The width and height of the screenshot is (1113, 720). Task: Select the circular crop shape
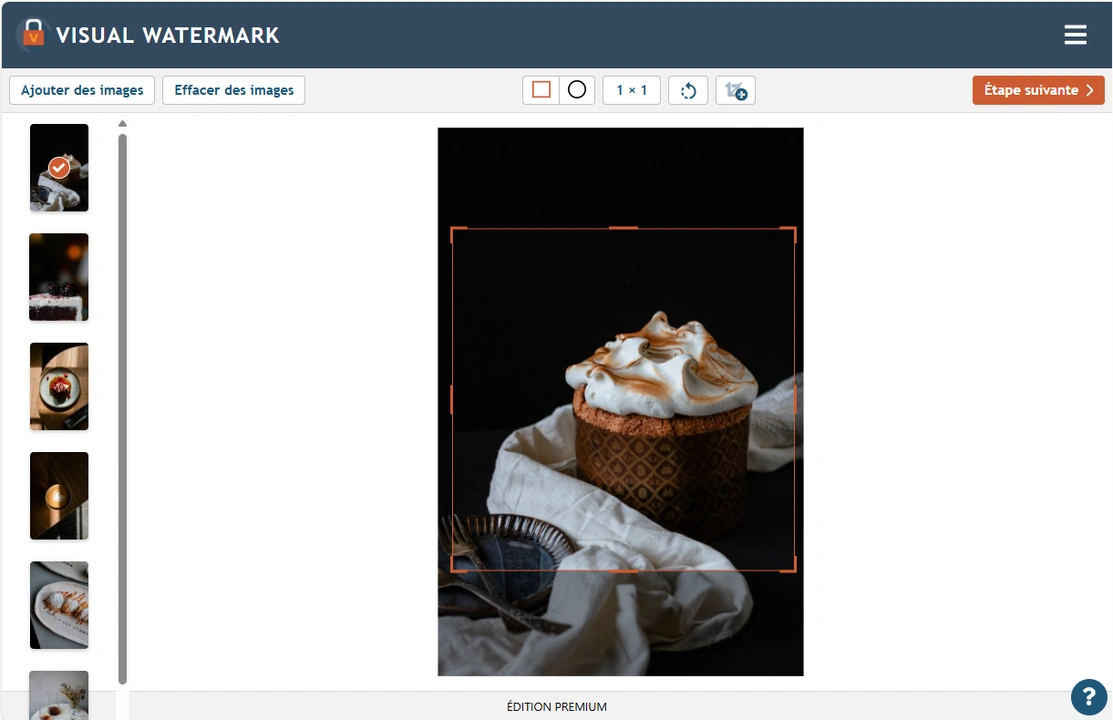click(x=577, y=90)
